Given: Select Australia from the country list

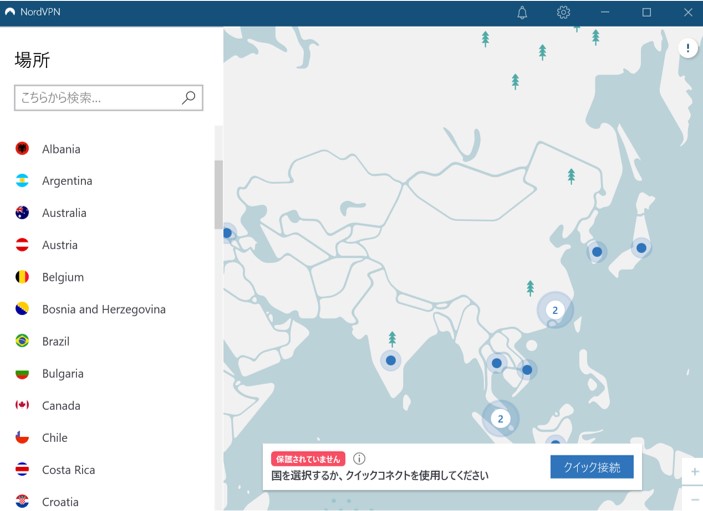Looking at the screenshot, I should [x=64, y=213].
